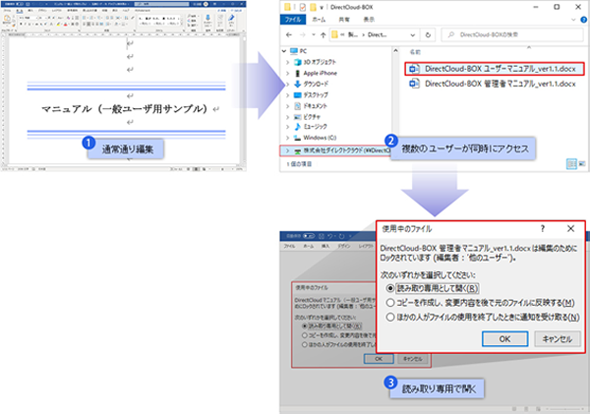Open the address bar dropdown chevron in Explorer
The height and width of the screenshot is (414, 590).
413,35
